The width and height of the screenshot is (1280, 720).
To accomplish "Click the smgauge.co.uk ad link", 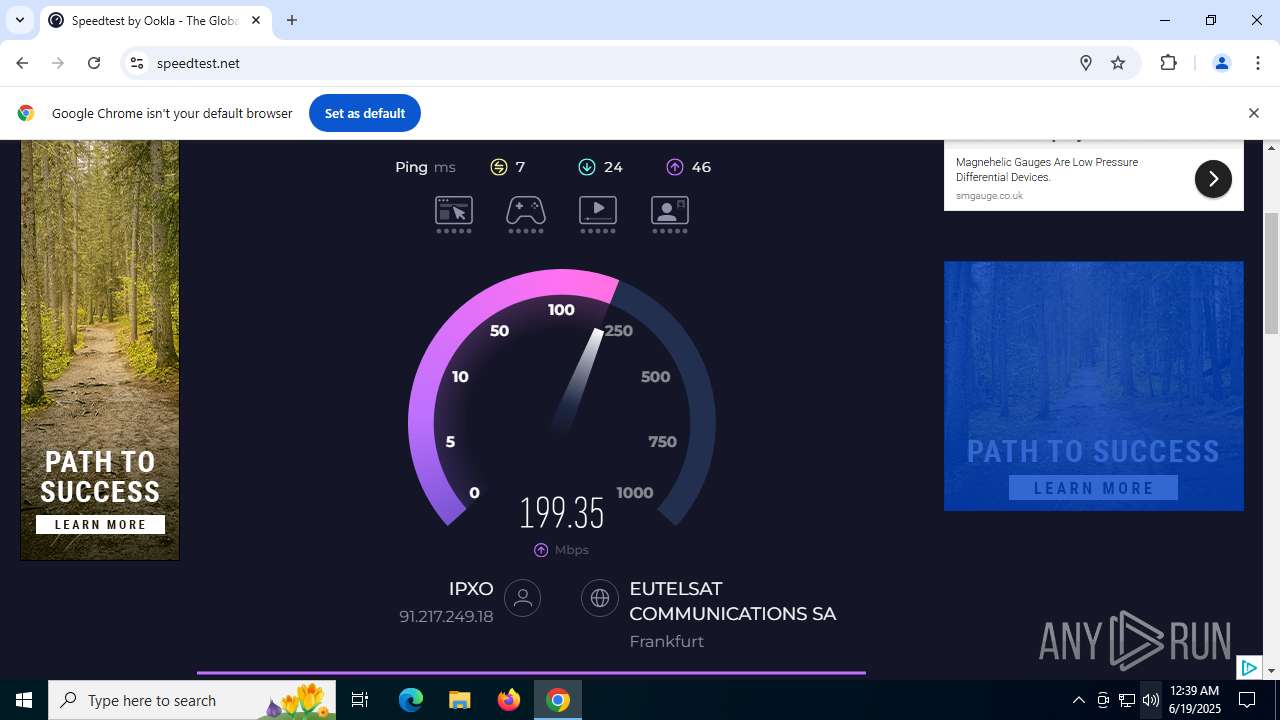I will click(x=989, y=196).
